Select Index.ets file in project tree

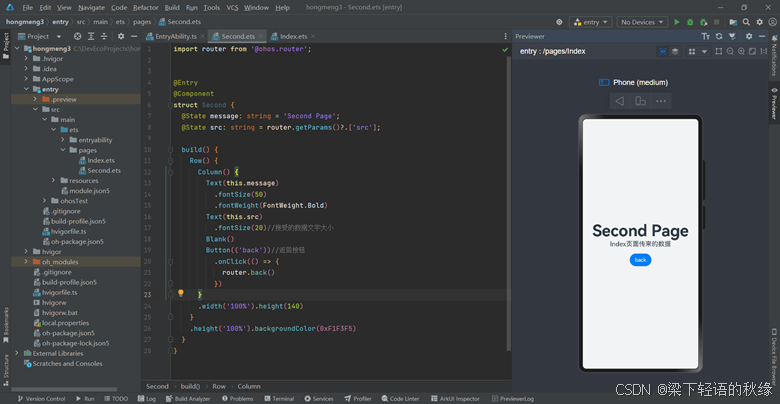101,160
